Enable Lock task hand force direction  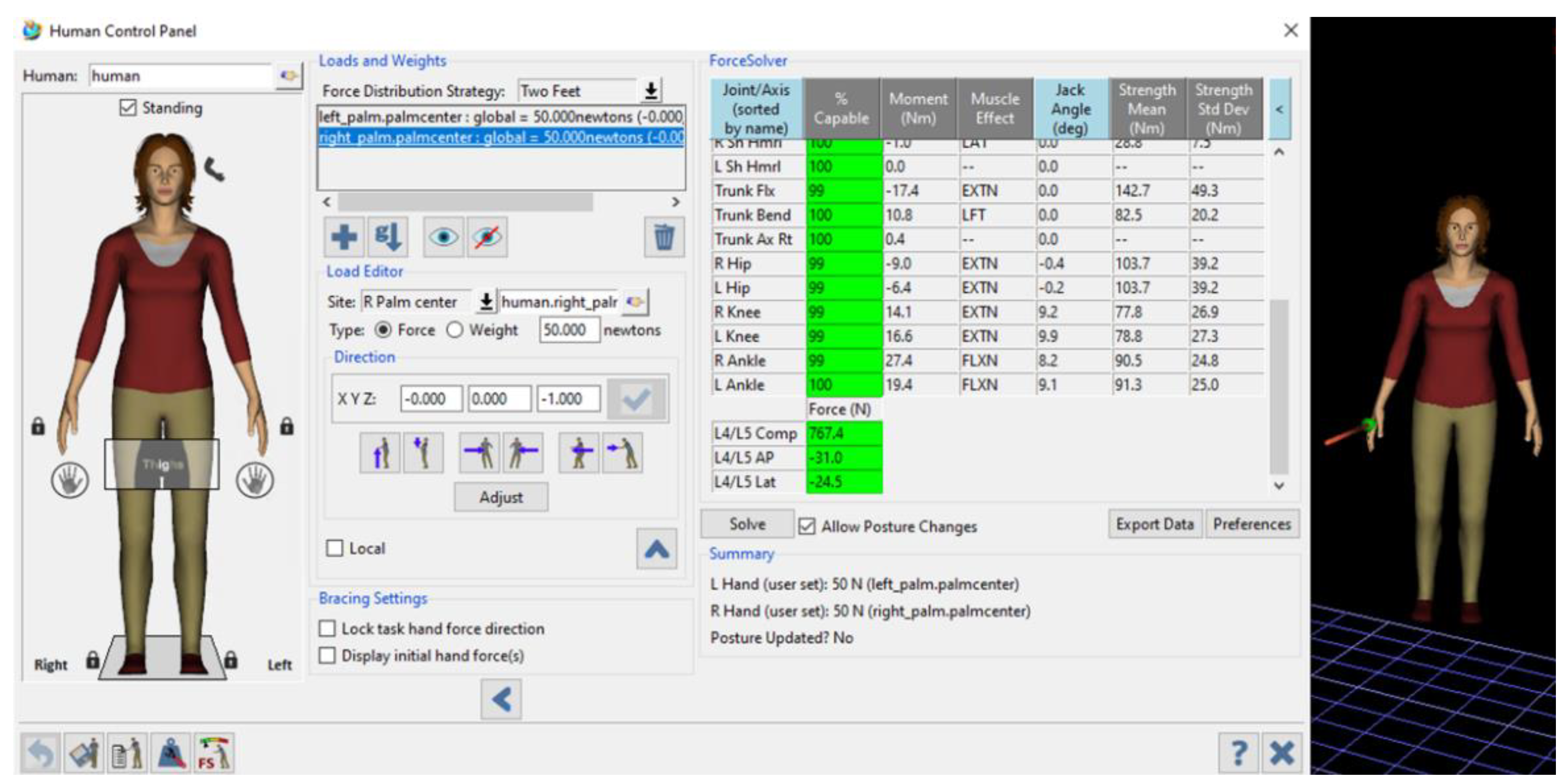(327, 628)
